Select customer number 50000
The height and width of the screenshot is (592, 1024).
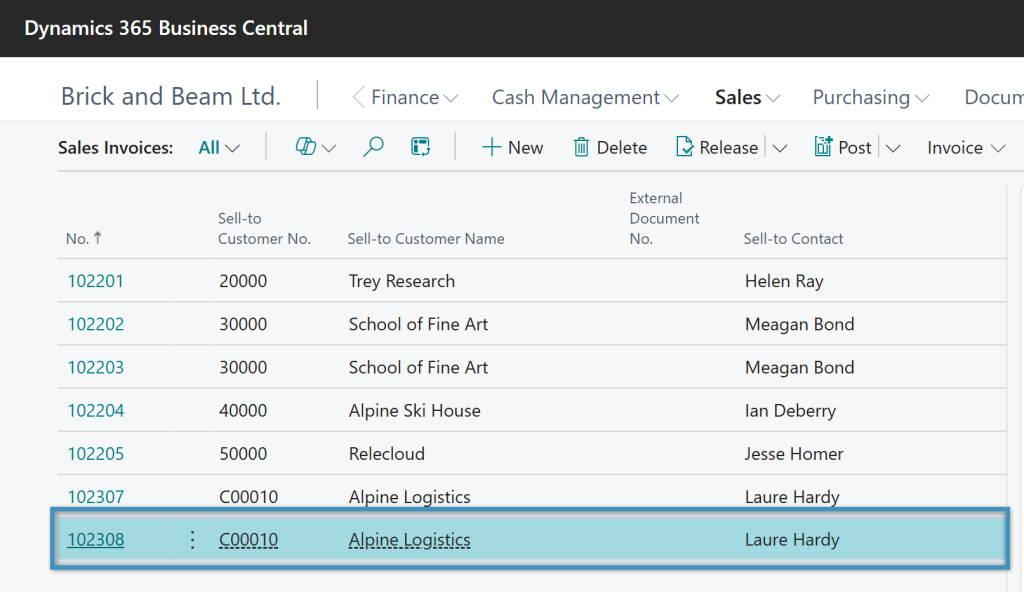243,453
